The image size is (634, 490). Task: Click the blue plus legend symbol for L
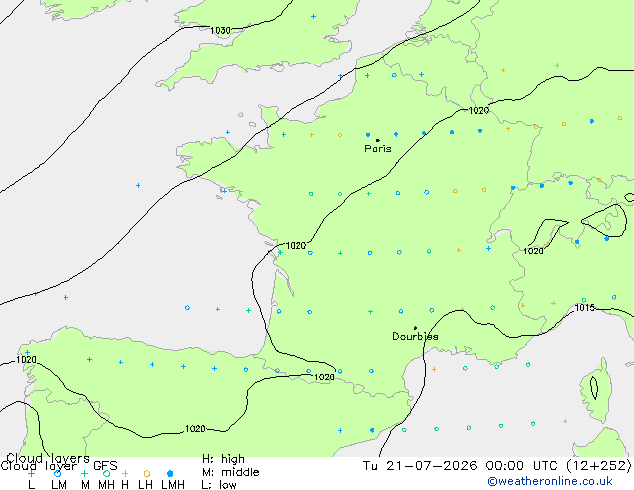pyautogui.click(x=31, y=473)
